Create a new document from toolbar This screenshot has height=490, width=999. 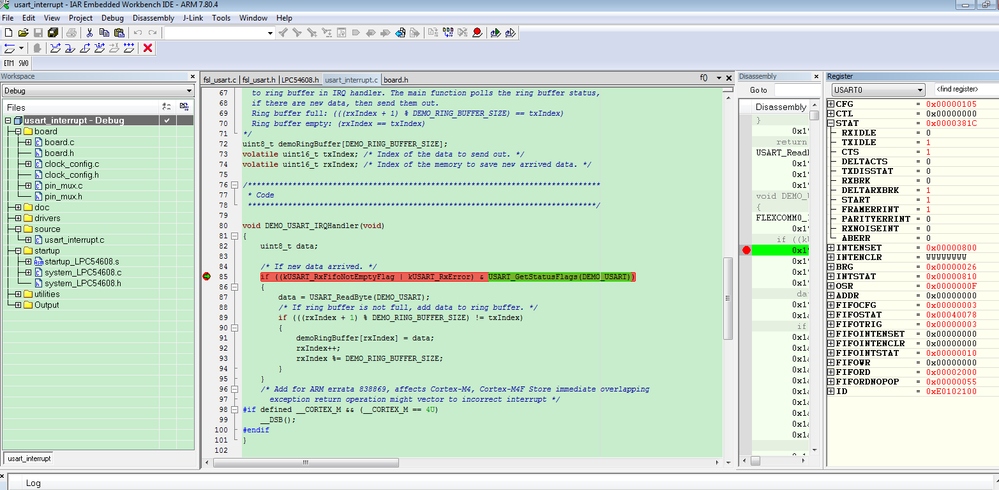pyautogui.click(x=8, y=32)
